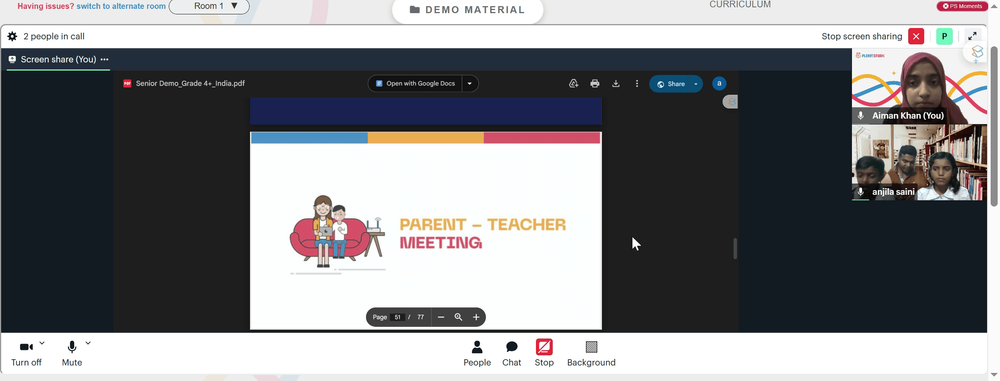Click the magnifier zoom reset icon

point(458,317)
